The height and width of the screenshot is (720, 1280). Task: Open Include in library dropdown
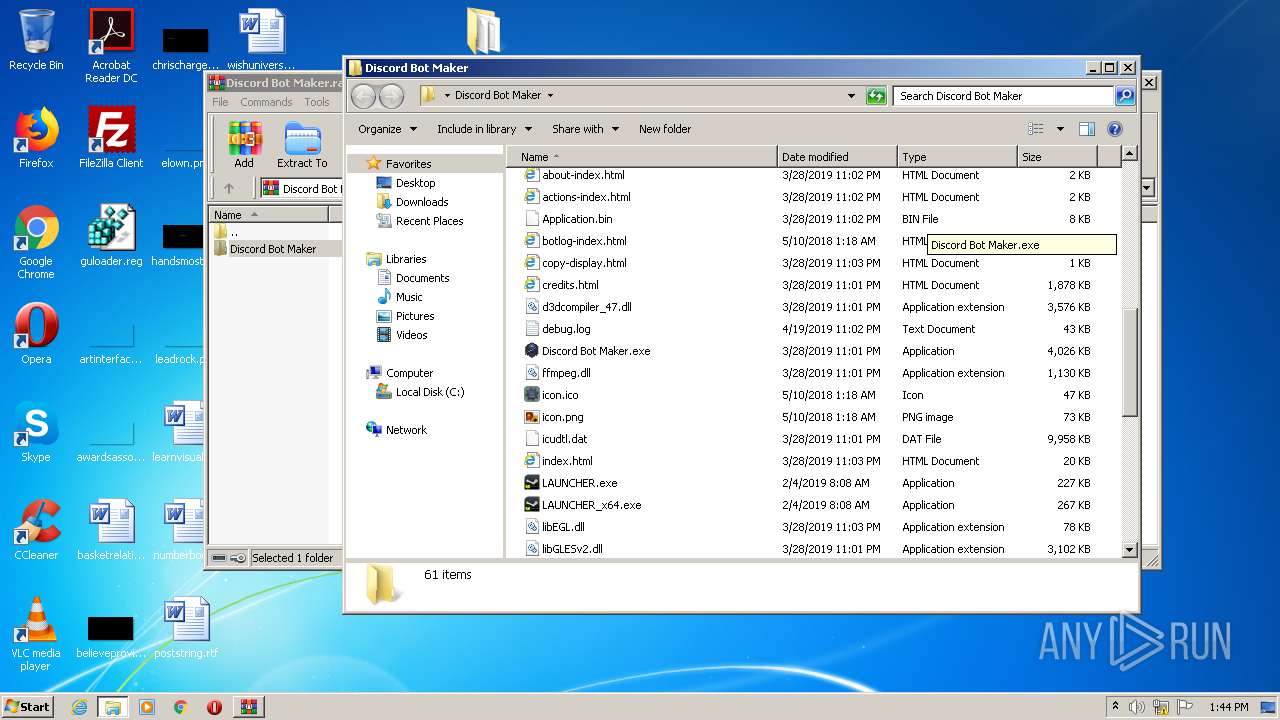[484, 129]
